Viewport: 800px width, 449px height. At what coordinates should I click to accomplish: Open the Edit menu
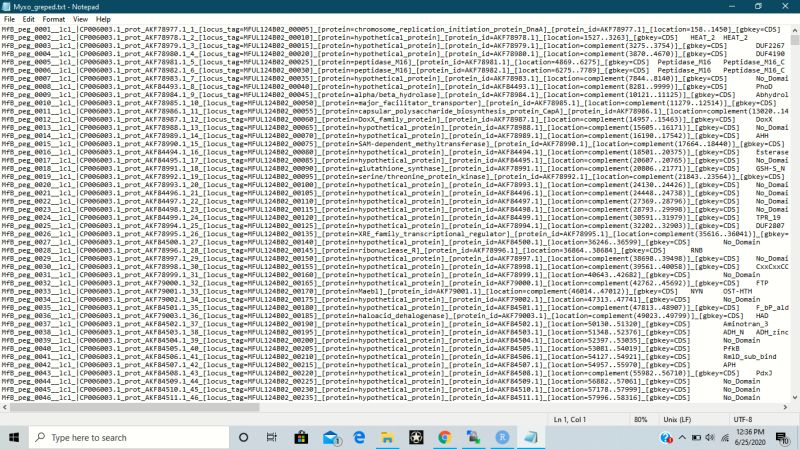click(28, 19)
